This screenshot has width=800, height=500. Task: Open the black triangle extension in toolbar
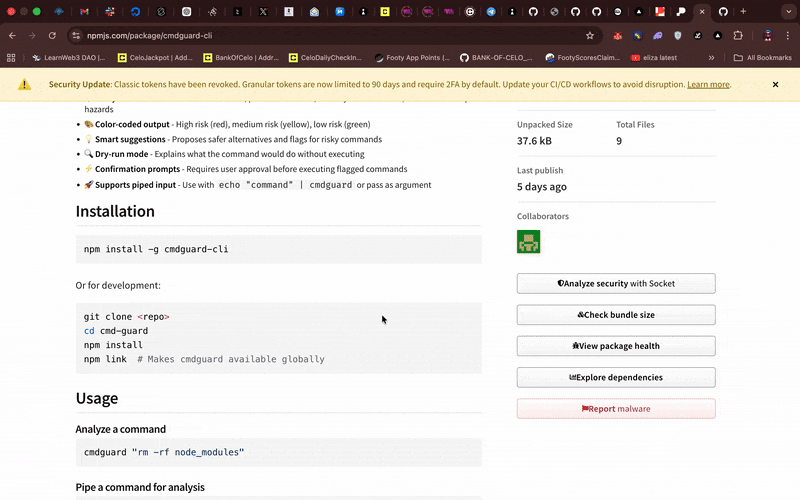point(718,35)
